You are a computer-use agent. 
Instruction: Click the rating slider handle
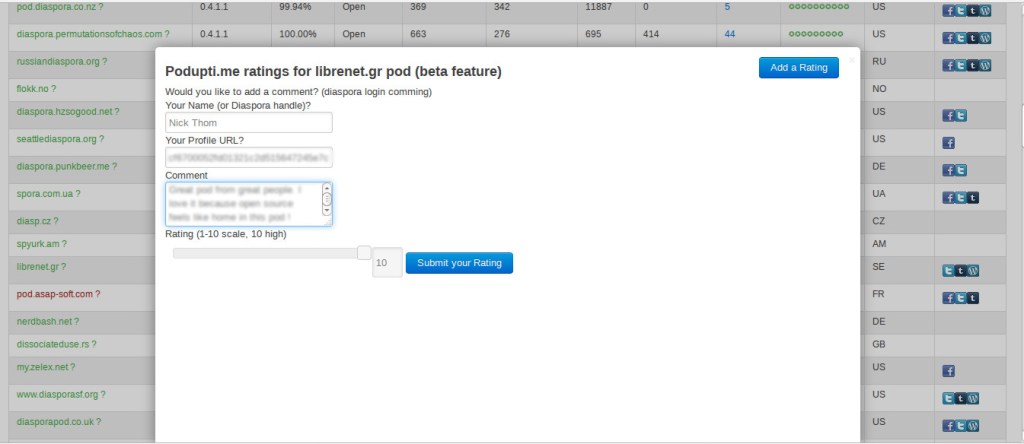364,253
